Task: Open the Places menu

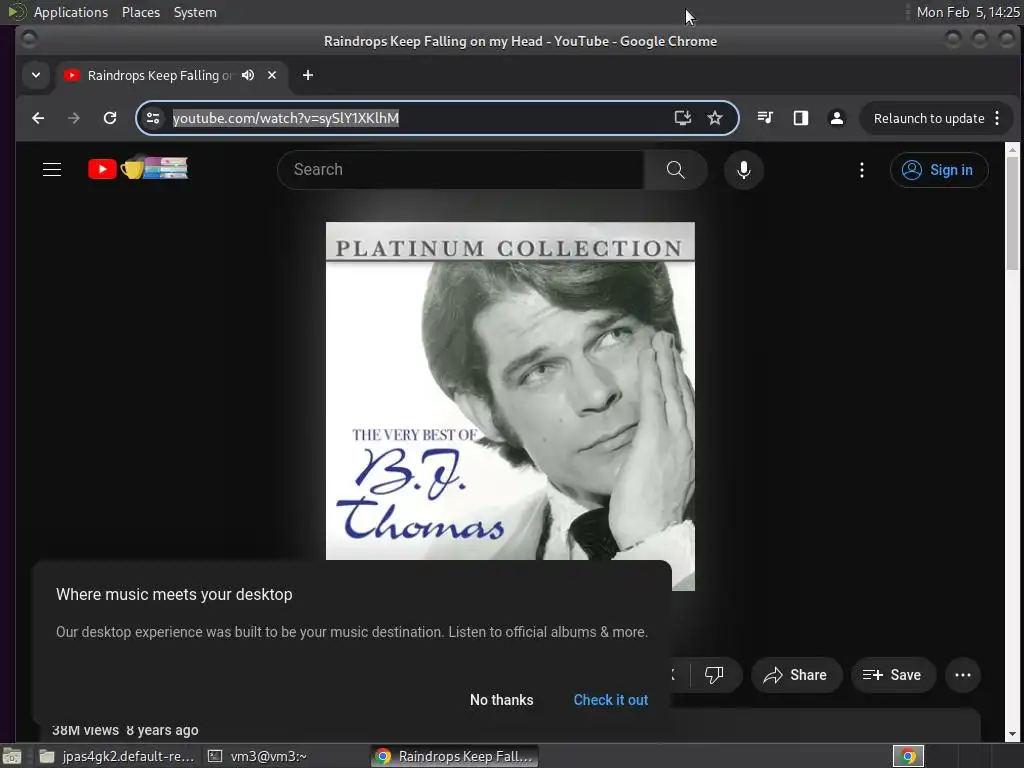Action: [140, 12]
